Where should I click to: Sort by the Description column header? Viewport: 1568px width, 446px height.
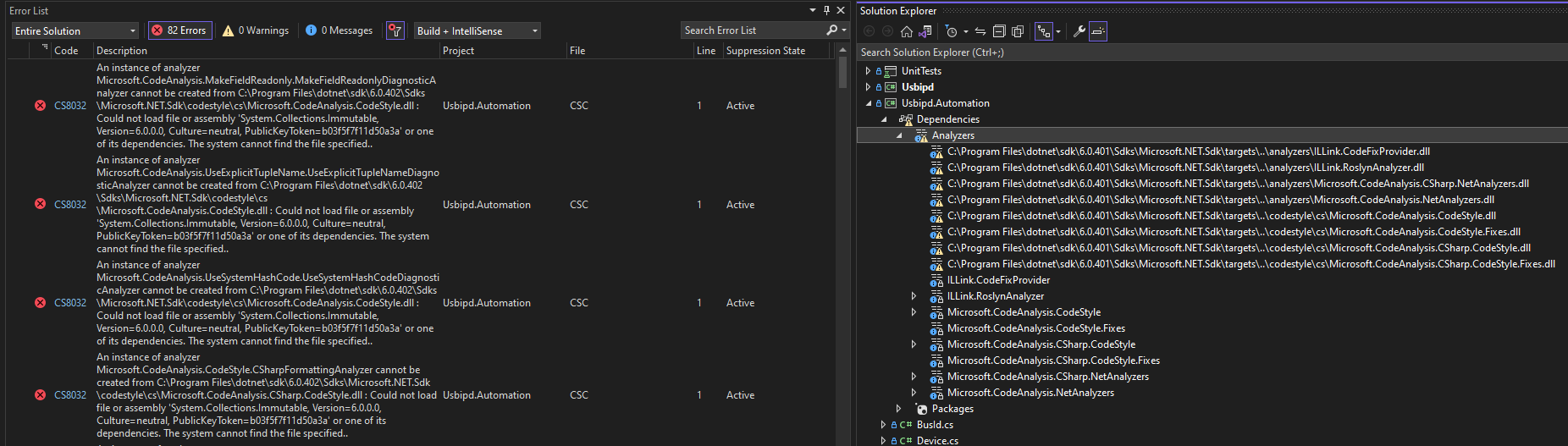coord(122,51)
